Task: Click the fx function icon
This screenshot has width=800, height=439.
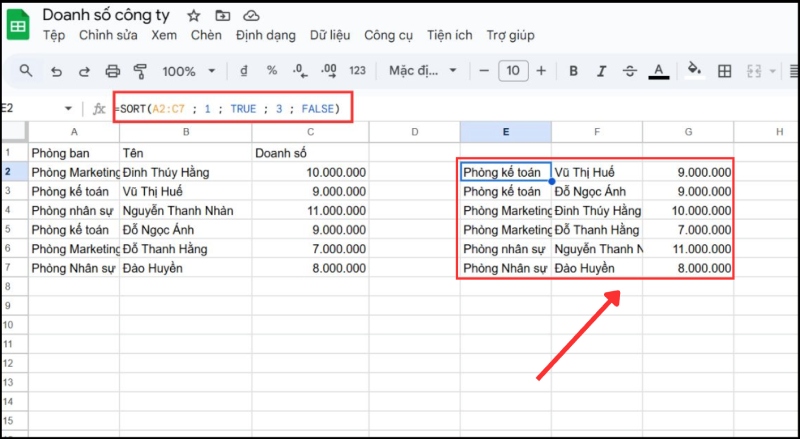Action: (x=99, y=109)
